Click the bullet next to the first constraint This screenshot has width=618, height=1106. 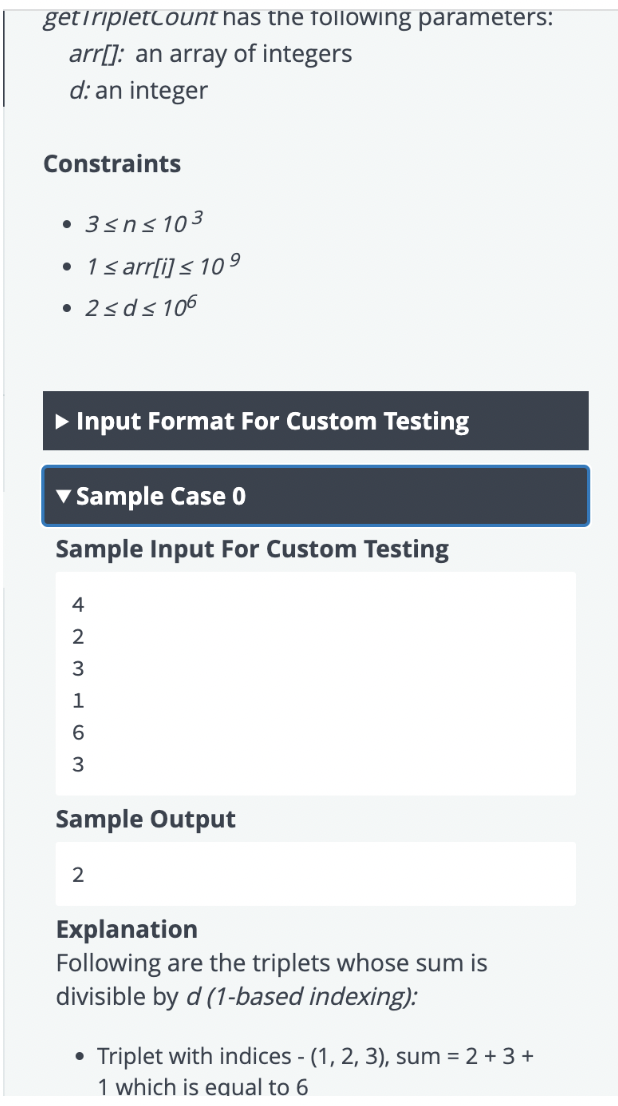coord(68,222)
